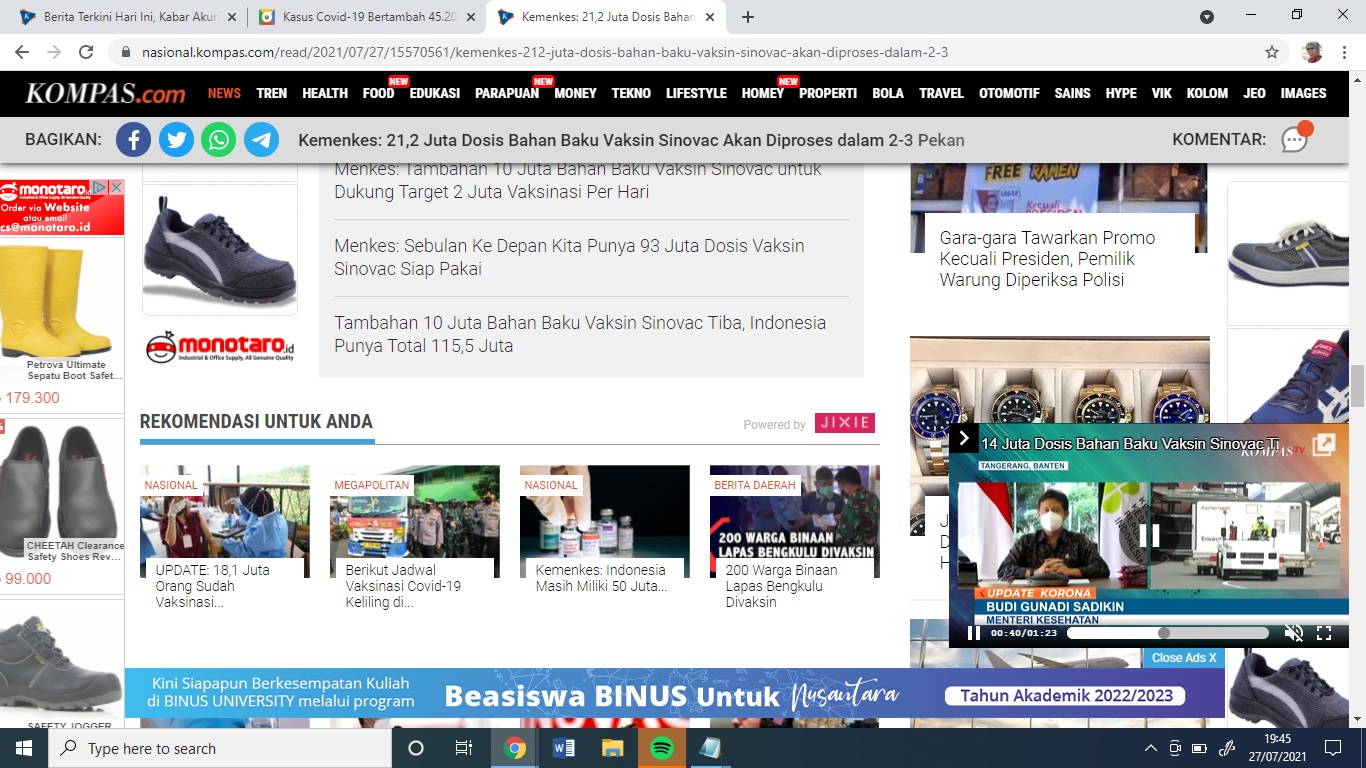1366x768 pixels.
Task: Open article about 93 Juta Dosis Vaksin
Action: [569, 257]
